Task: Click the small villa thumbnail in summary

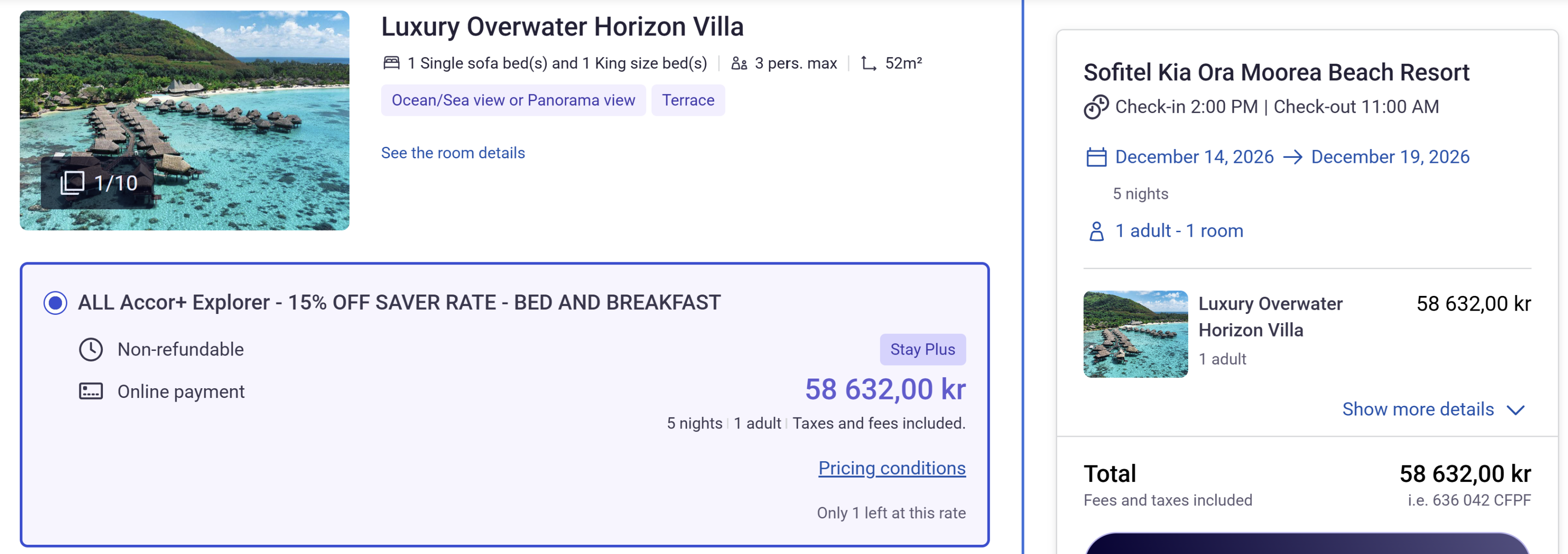Action: (x=1135, y=334)
